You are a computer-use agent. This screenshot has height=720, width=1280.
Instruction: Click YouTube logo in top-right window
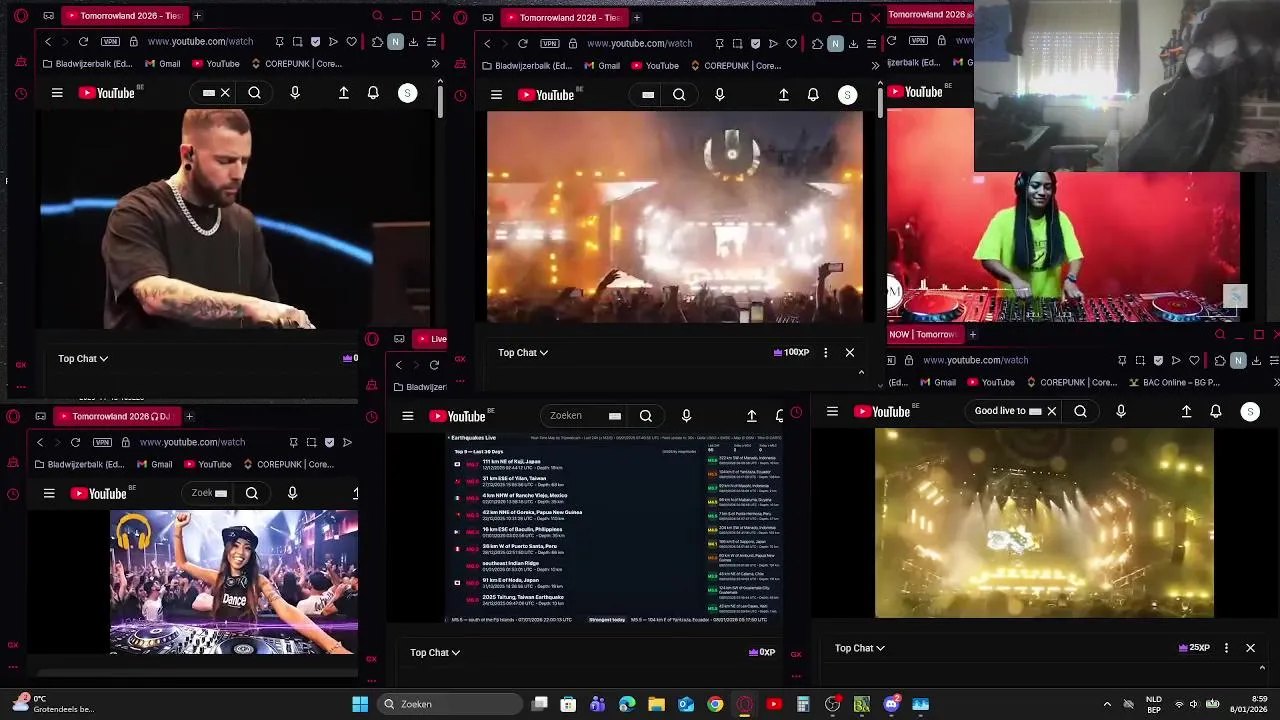point(917,92)
